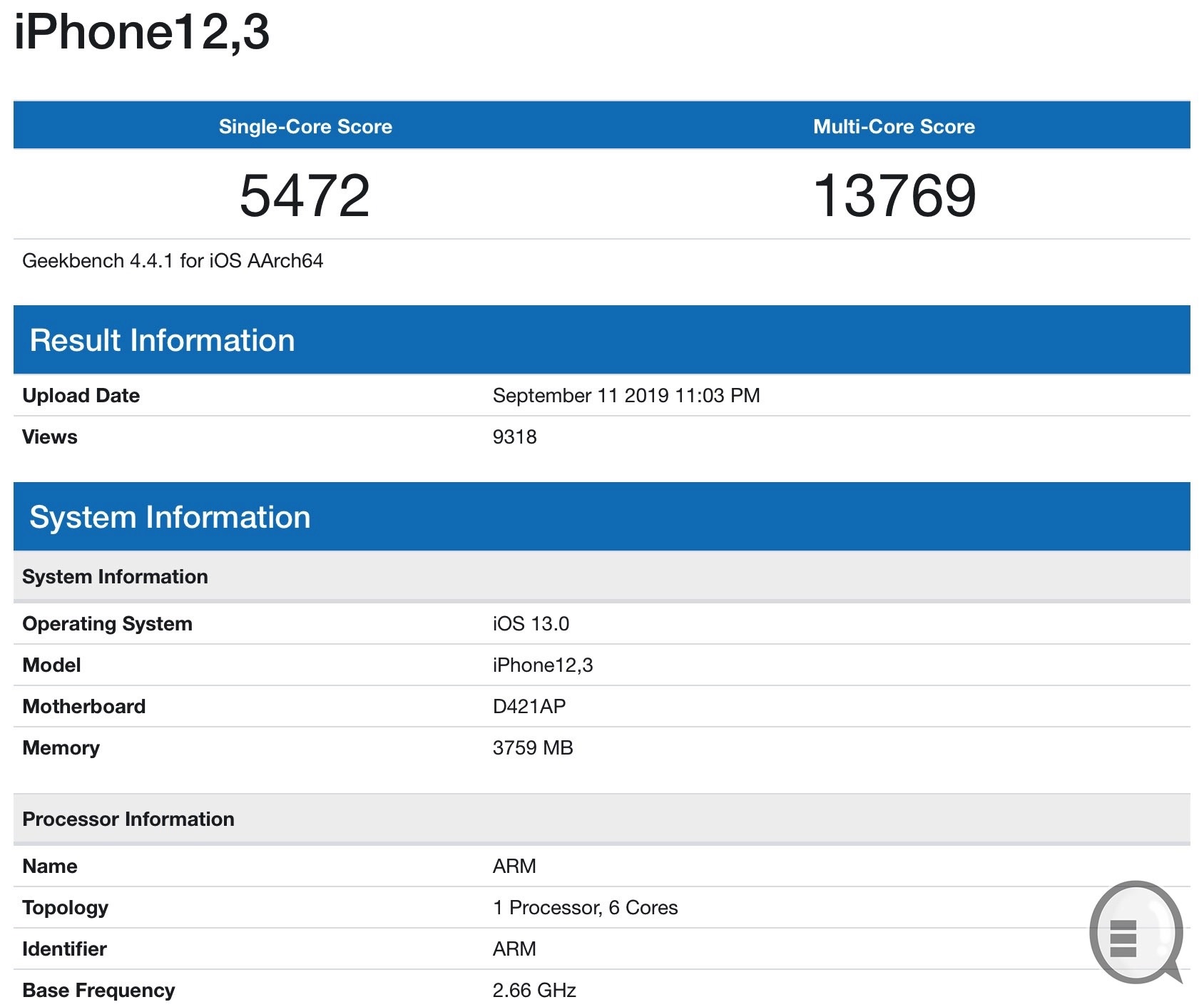Select the 2.66 GHz frequency value
1204x1007 pixels.
(534, 991)
